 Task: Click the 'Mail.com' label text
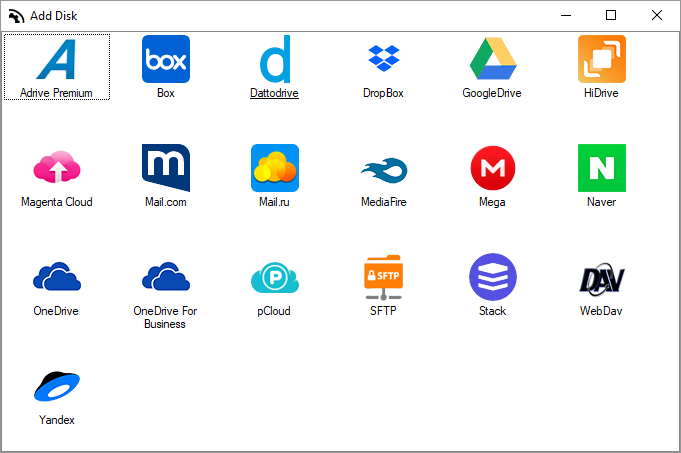coord(165,202)
